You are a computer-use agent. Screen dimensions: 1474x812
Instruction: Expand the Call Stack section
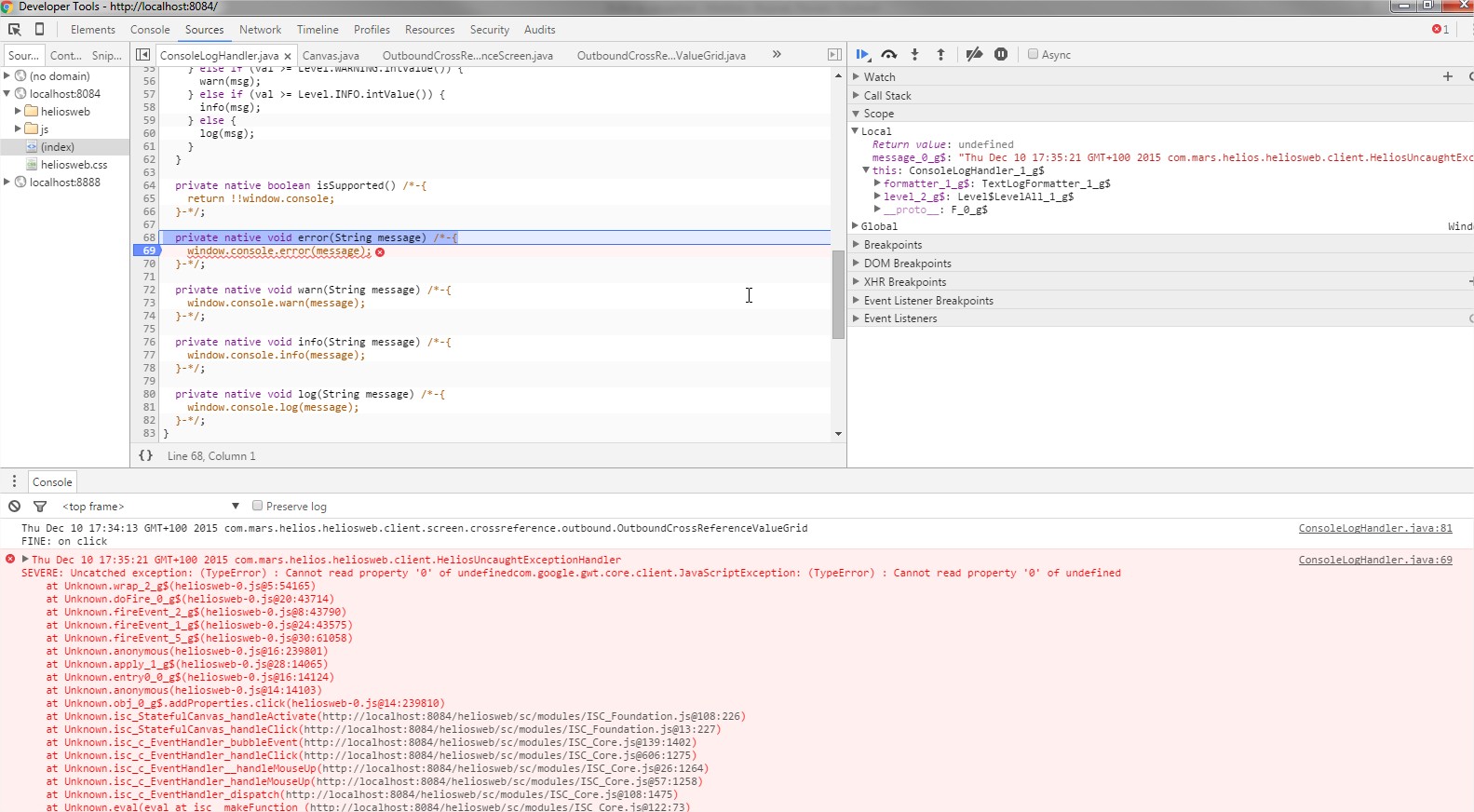click(886, 96)
